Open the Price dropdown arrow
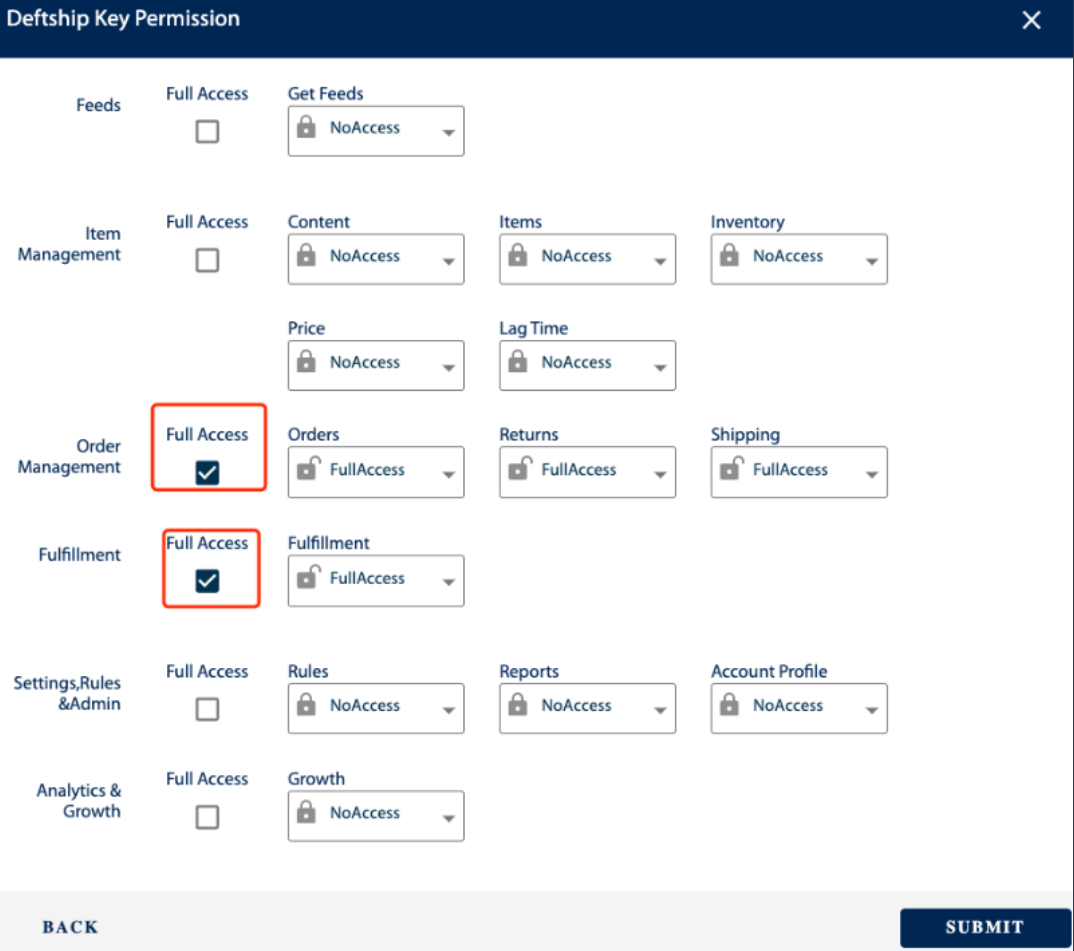 pyautogui.click(x=449, y=367)
